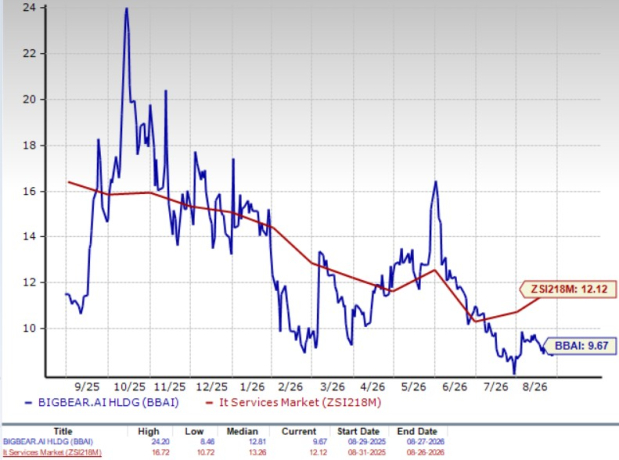Viewport: 619px width, 460px height.
Task: Click the 1/26 x-axis label
Action: pyautogui.click(x=252, y=387)
